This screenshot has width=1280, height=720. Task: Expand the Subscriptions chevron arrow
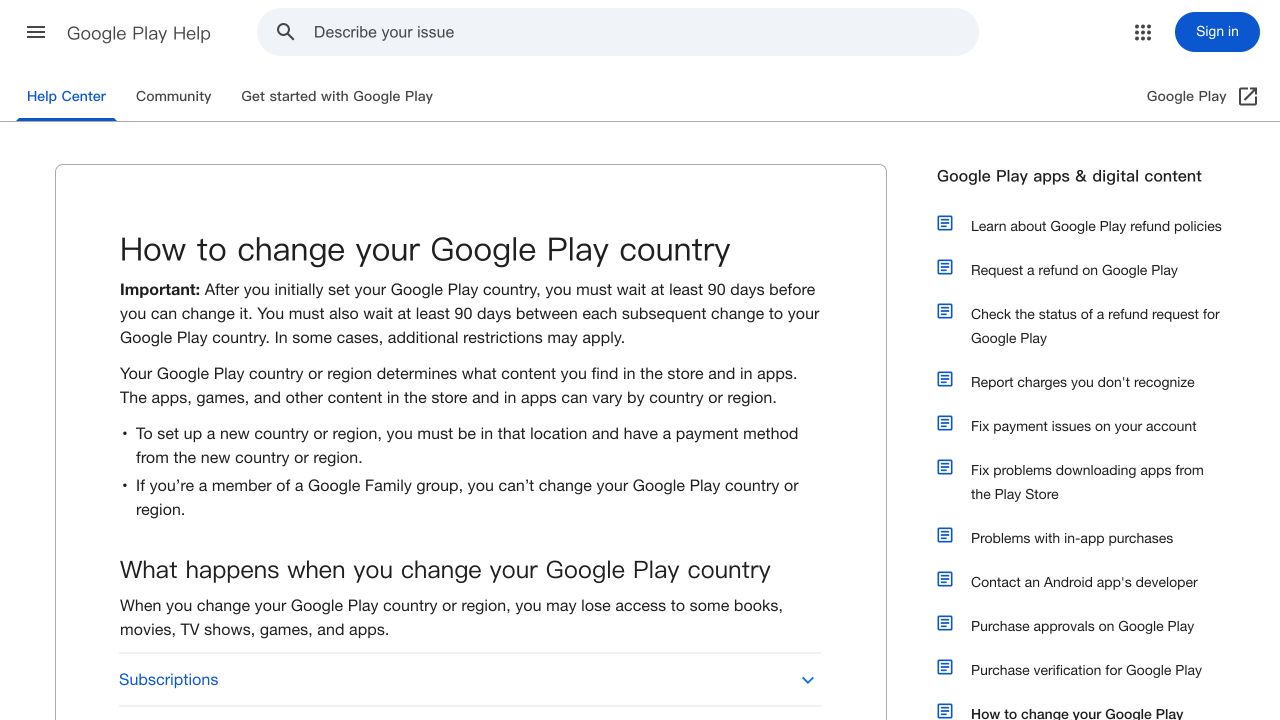coord(808,680)
